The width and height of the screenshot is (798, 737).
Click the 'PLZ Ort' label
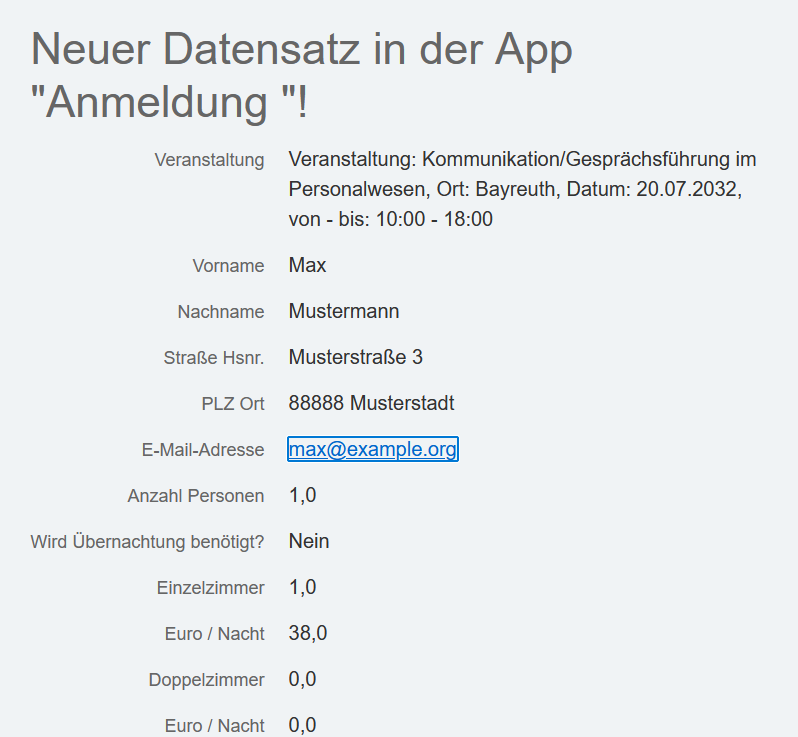pos(233,404)
